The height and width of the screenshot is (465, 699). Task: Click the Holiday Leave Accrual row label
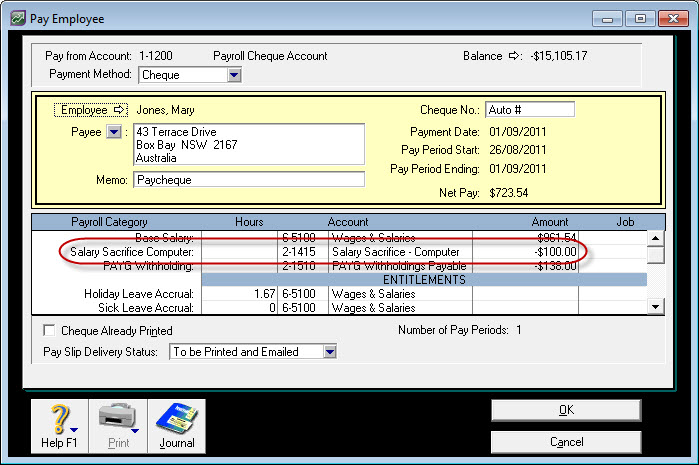[x=139, y=294]
